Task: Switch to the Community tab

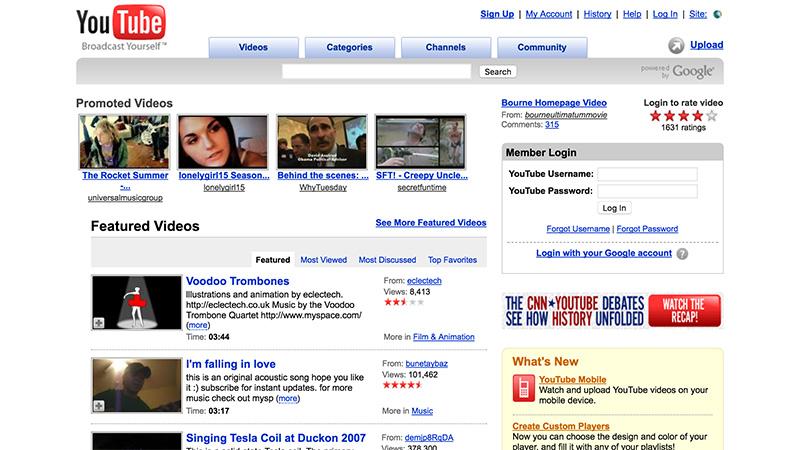Action: pyautogui.click(x=541, y=47)
